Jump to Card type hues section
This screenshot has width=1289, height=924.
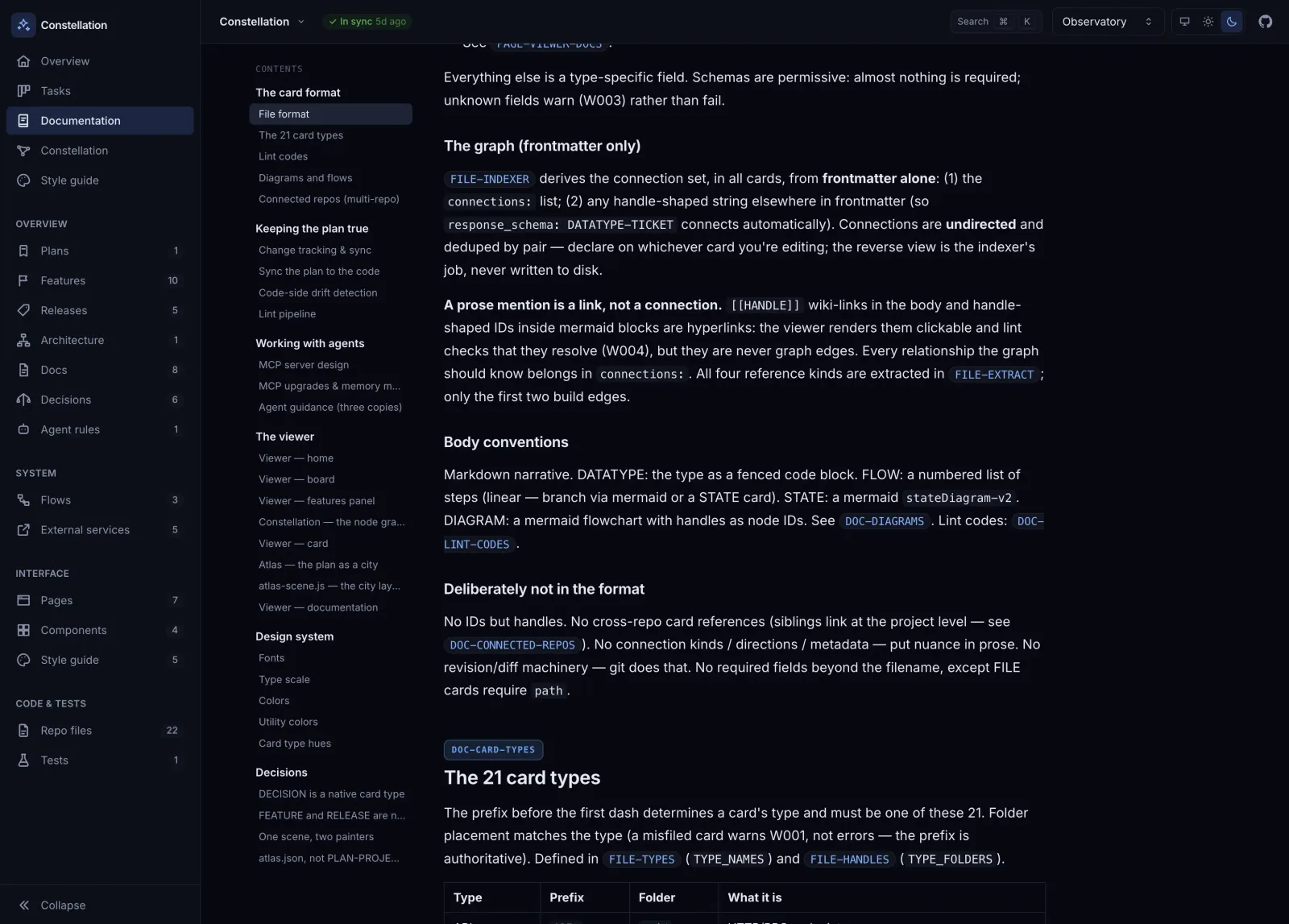[x=295, y=743]
